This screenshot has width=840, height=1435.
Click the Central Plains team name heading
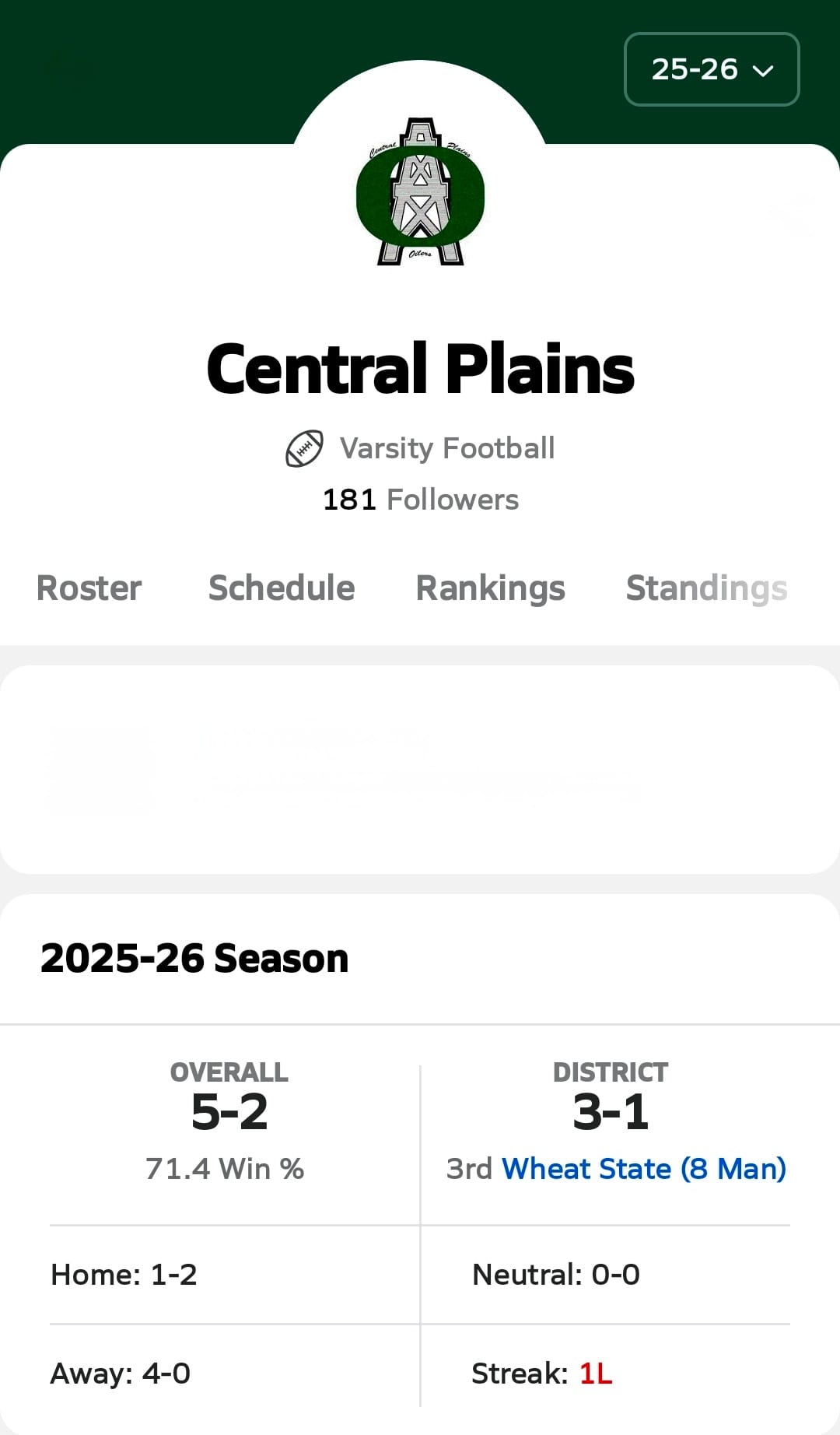coord(420,370)
